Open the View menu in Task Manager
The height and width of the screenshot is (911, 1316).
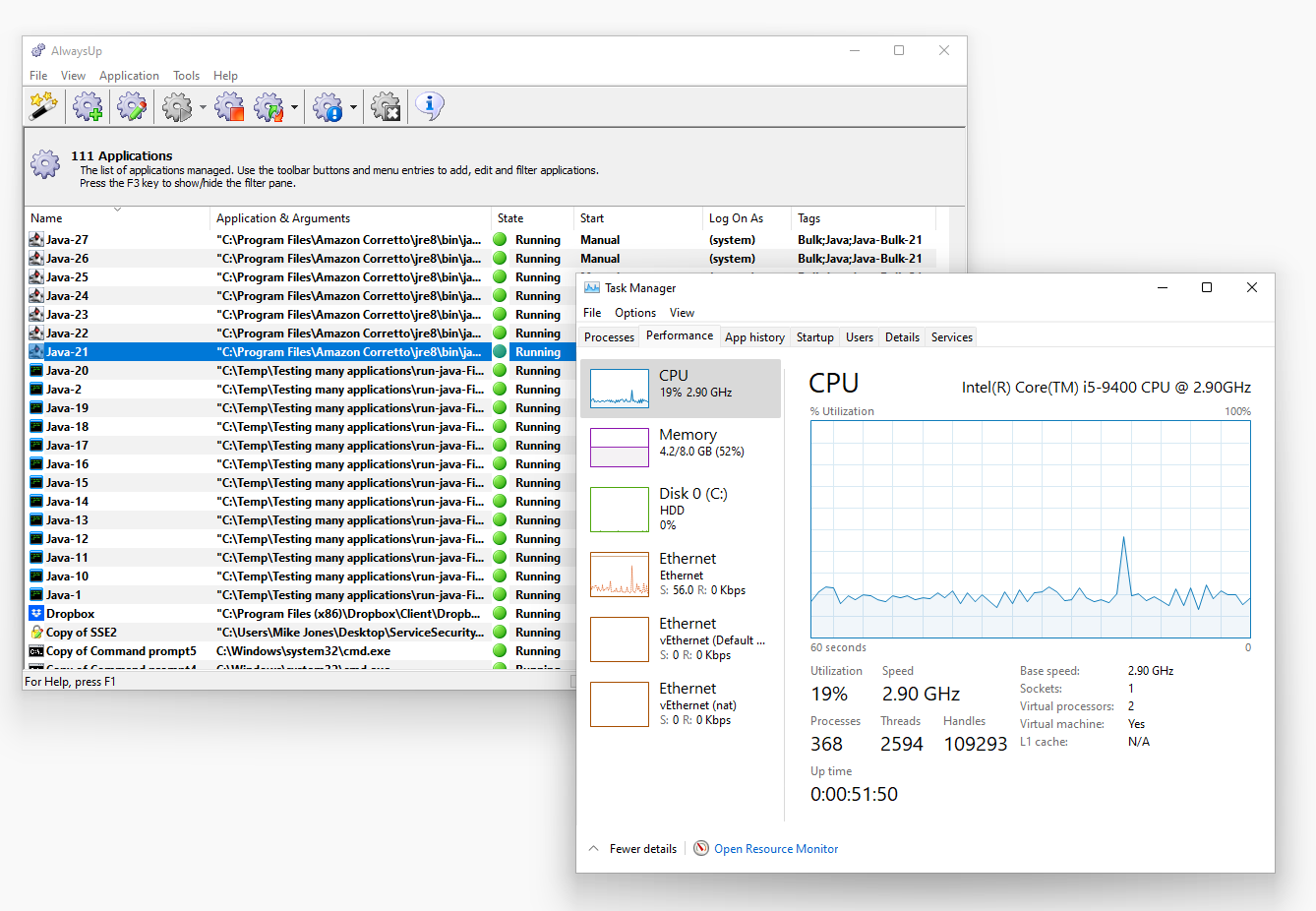click(x=682, y=313)
